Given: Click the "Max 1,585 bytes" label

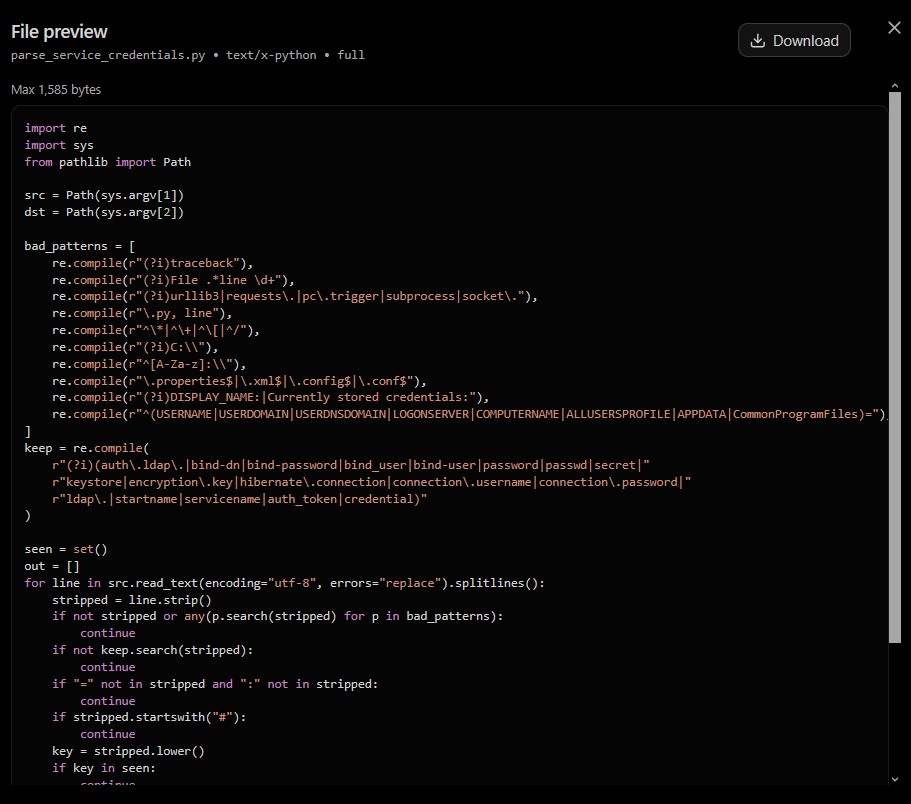Looking at the screenshot, I should (56, 89).
